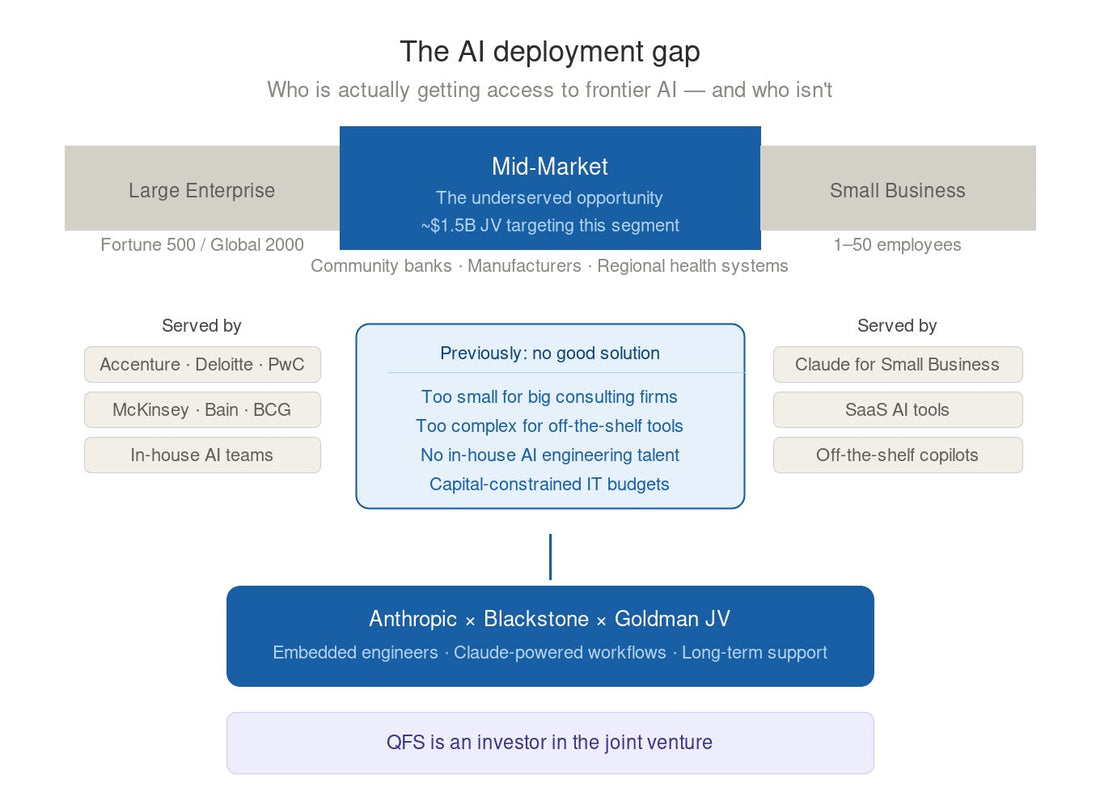Click the title 'The AI deployment gap'

click(x=549, y=52)
